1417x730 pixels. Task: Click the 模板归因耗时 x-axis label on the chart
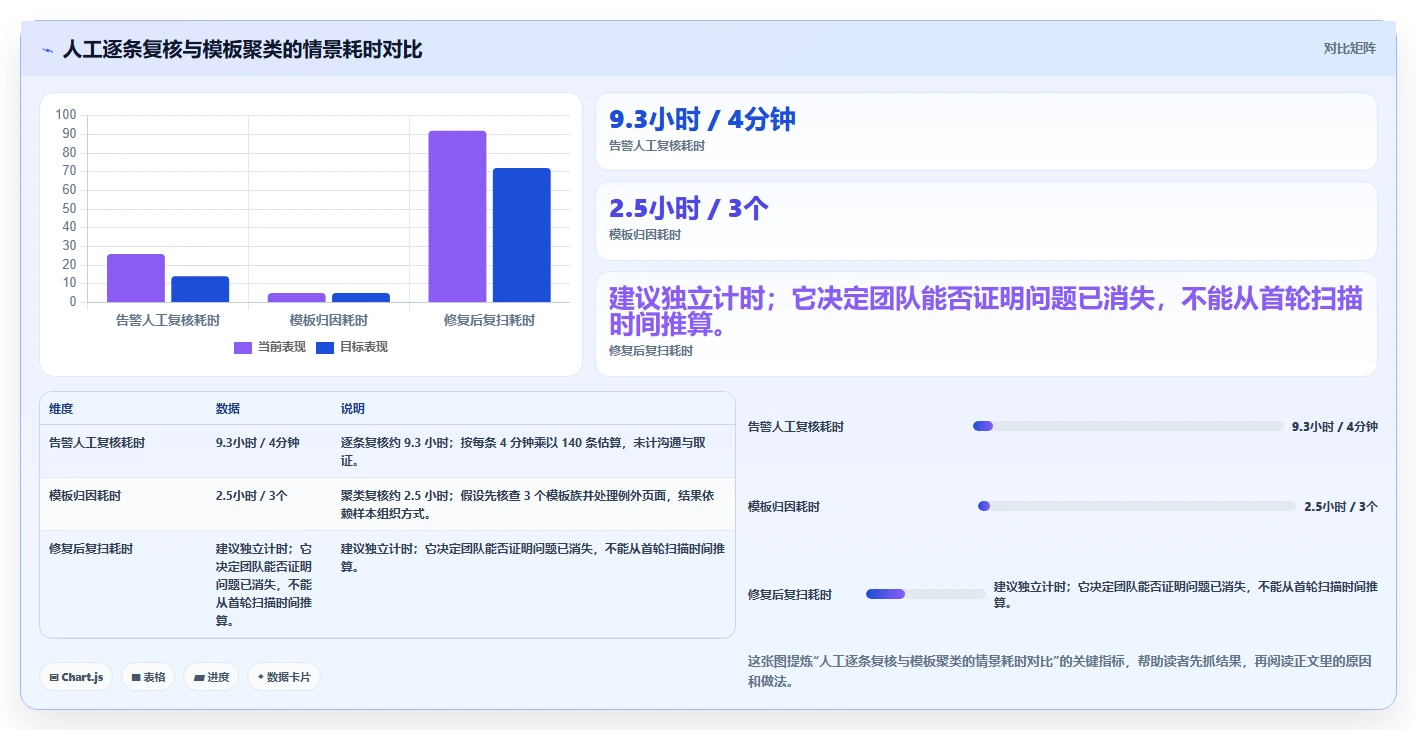[329, 321]
